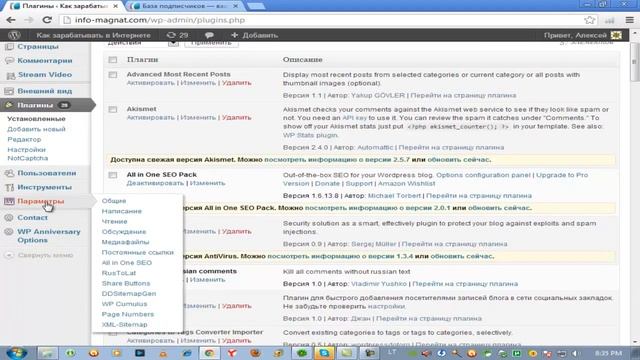Collapse the sidebar with Свернуть меню
640x360 pixels.
(39, 255)
